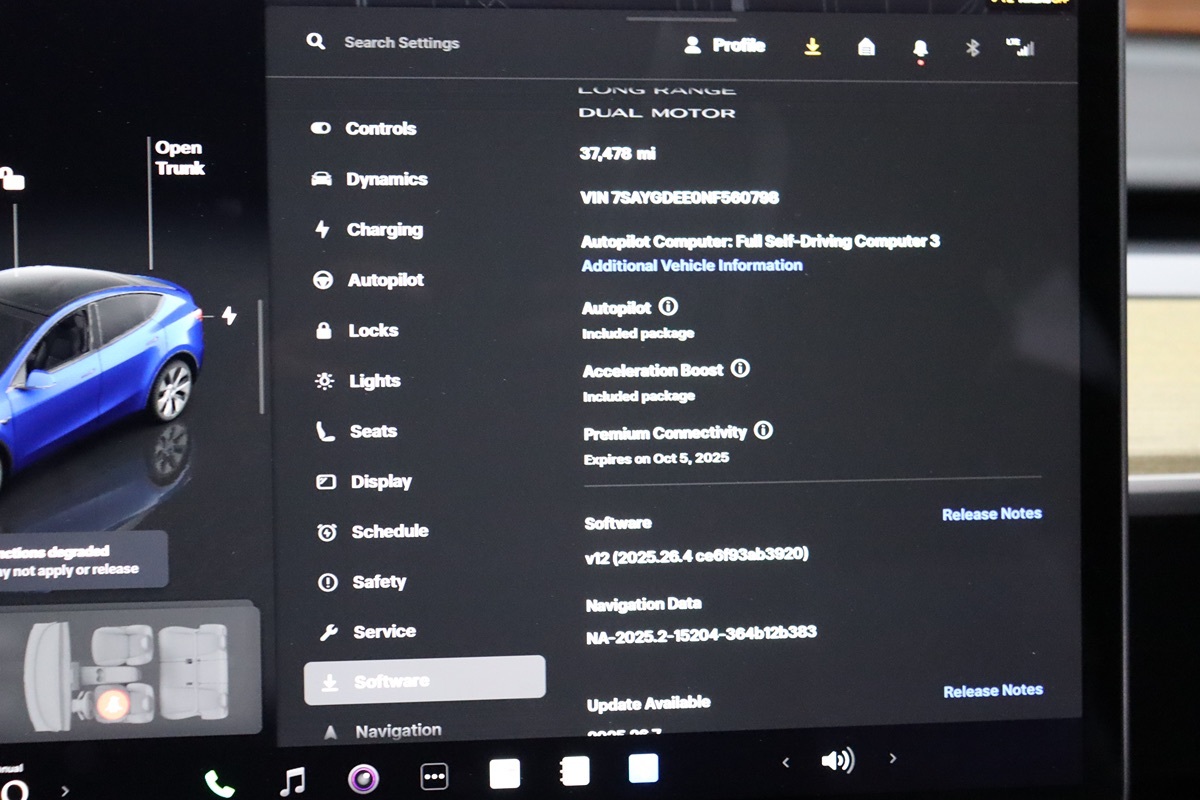The image size is (1200, 800).
Task: Show Premium Connectivity info icon
Action: point(763,431)
